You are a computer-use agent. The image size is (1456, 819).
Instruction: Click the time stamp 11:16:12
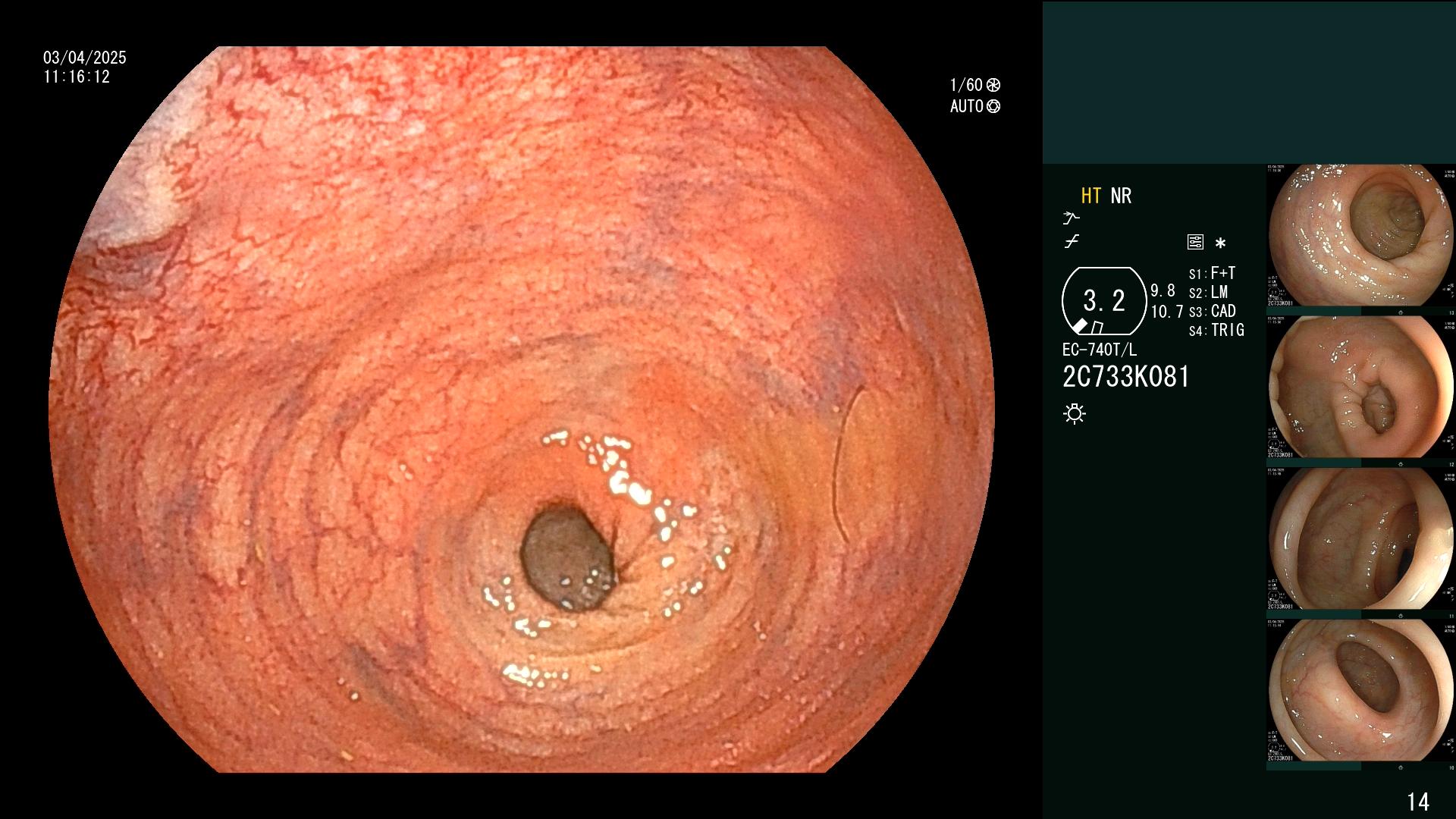pyautogui.click(x=77, y=77)
